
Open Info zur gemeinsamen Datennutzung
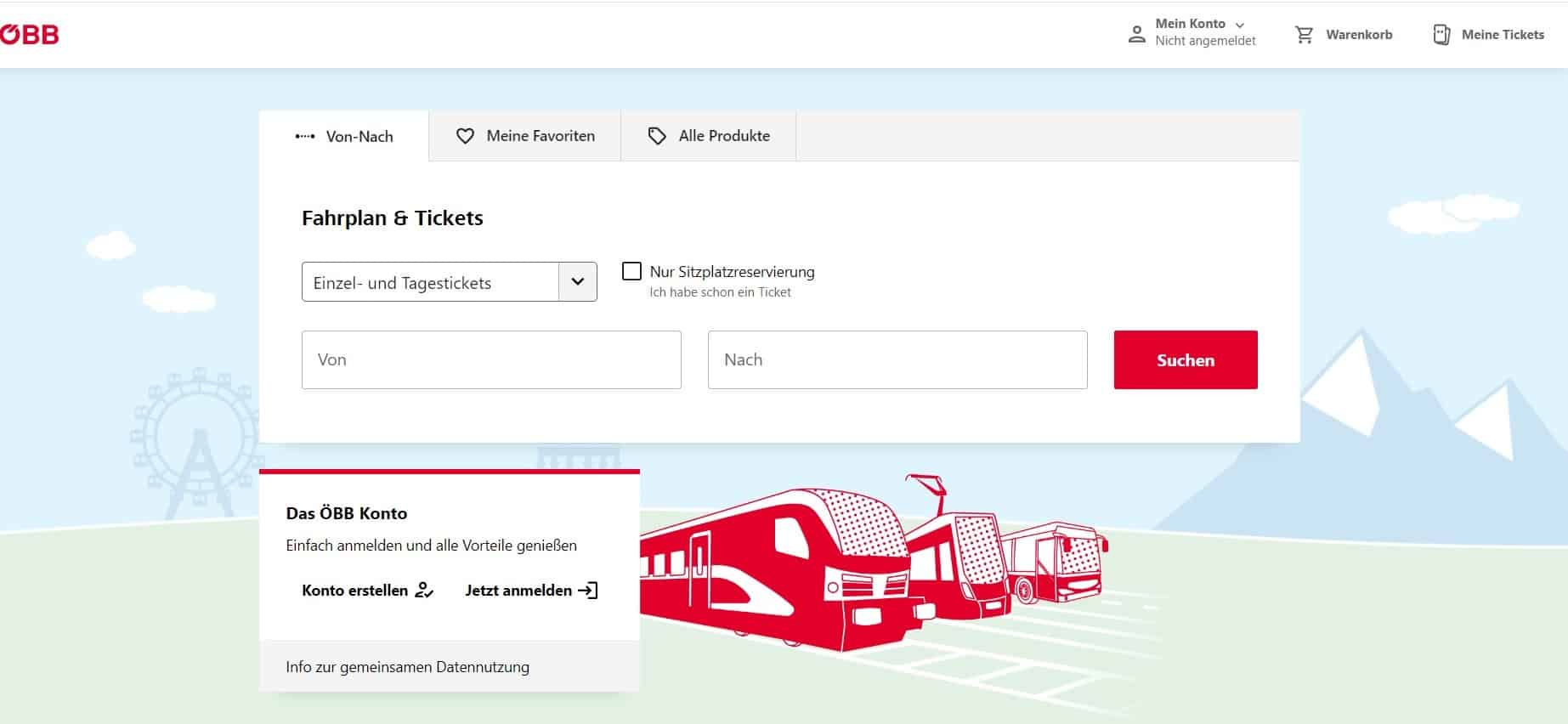click(x=408, y=667)
